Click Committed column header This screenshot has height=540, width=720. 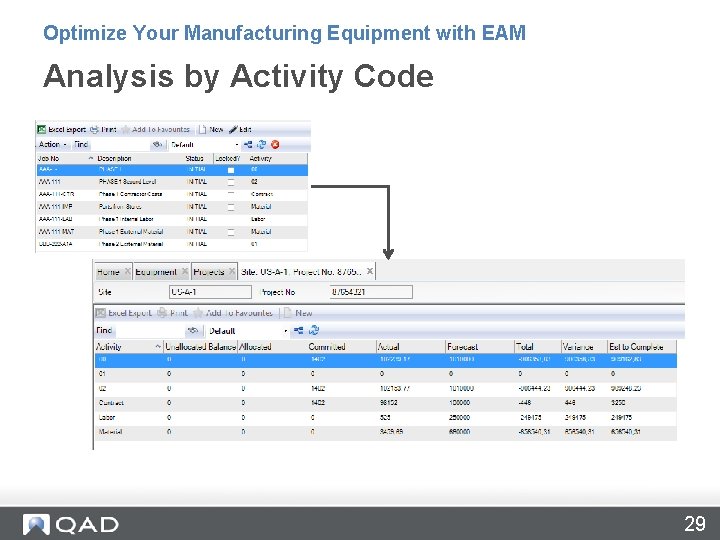tap(342, 347)
